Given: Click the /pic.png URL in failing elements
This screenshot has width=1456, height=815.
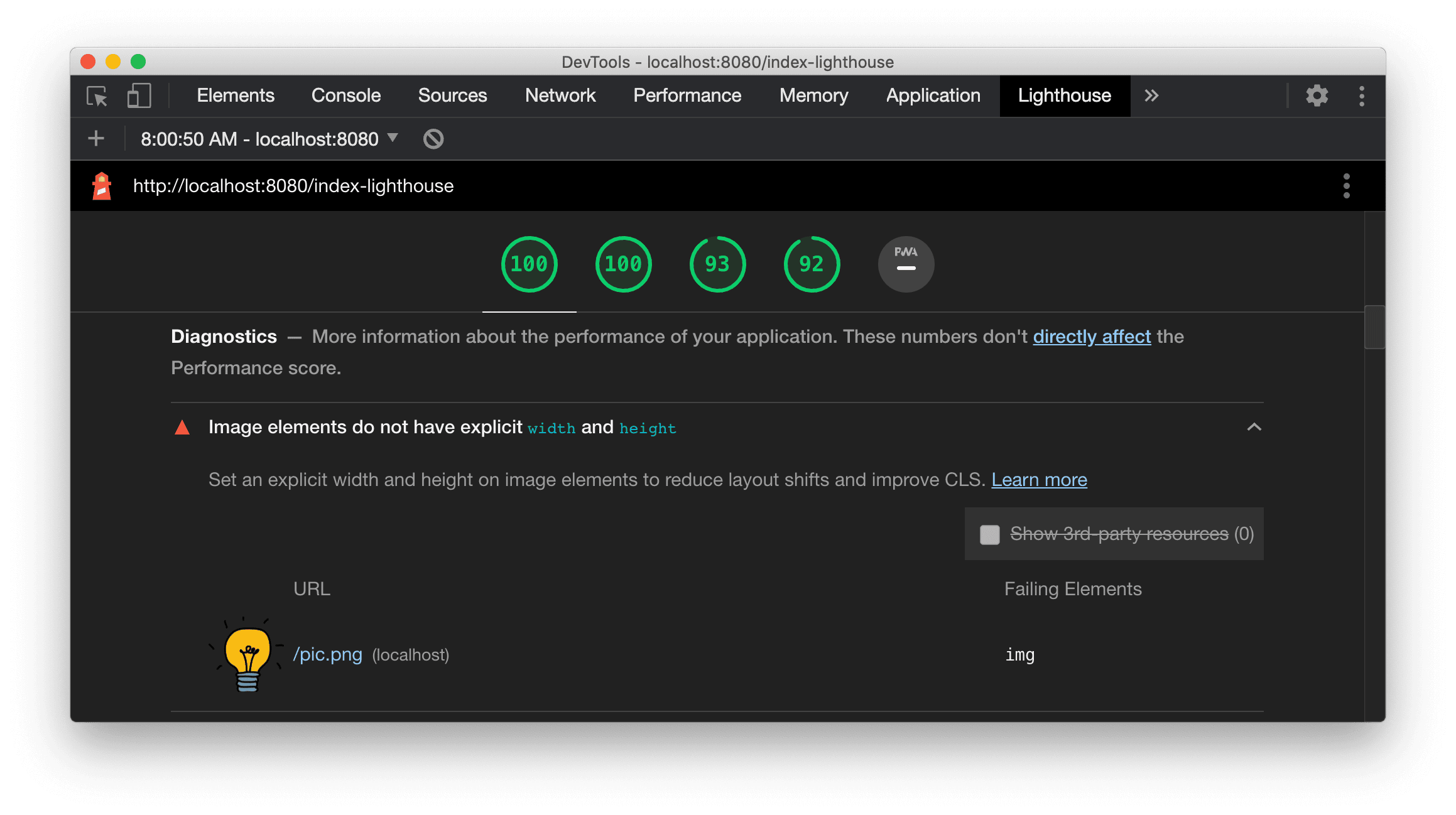Looking at the screenshot, I should pyautogui.click(x=325, y=655).
